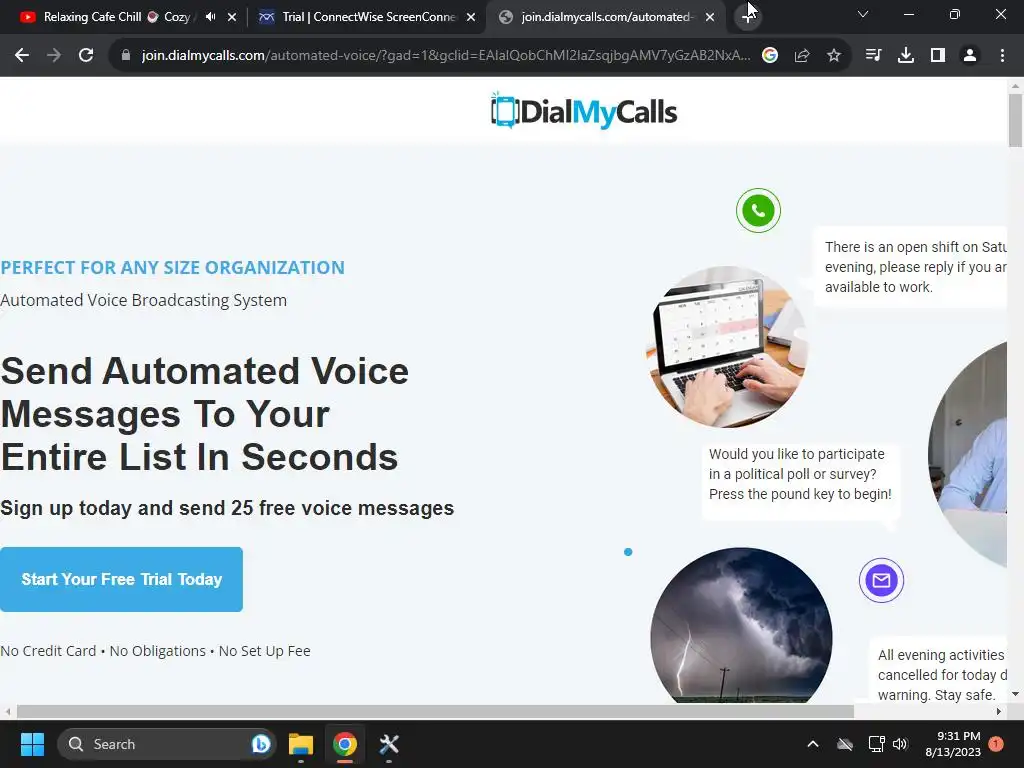Click the horizontal scrollbar thumb
Image resolution: width=1024 pixels, height=768 pixels.
coord(435,711)
